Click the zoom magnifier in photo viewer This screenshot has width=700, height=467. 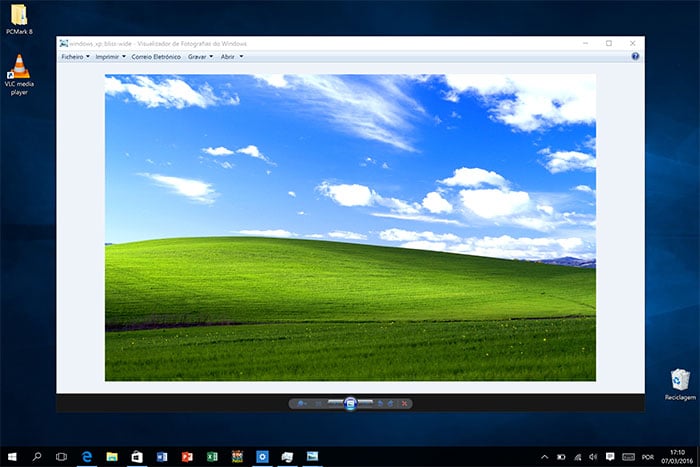[x=301, y=404]
